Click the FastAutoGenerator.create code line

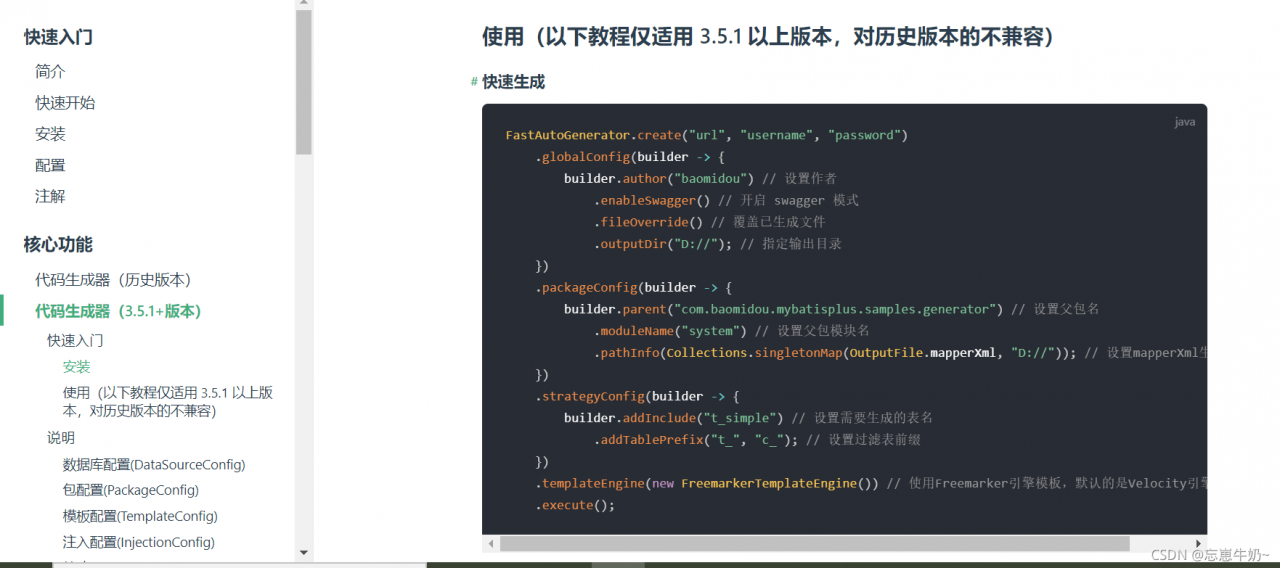click(707, 135)
